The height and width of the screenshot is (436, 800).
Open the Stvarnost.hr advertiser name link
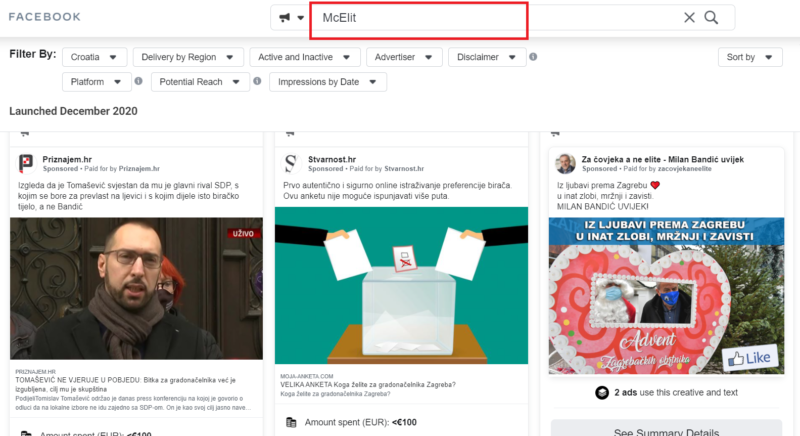(x=332, y=160)
